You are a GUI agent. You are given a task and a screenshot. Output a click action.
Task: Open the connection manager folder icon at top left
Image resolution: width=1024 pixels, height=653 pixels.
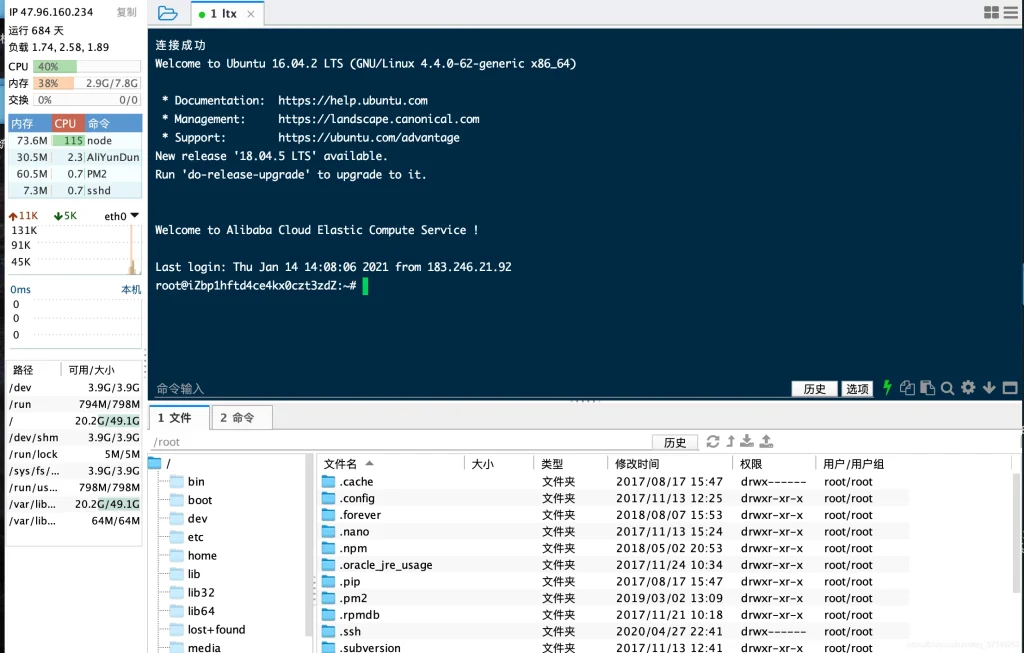click(x=167, y=14)
